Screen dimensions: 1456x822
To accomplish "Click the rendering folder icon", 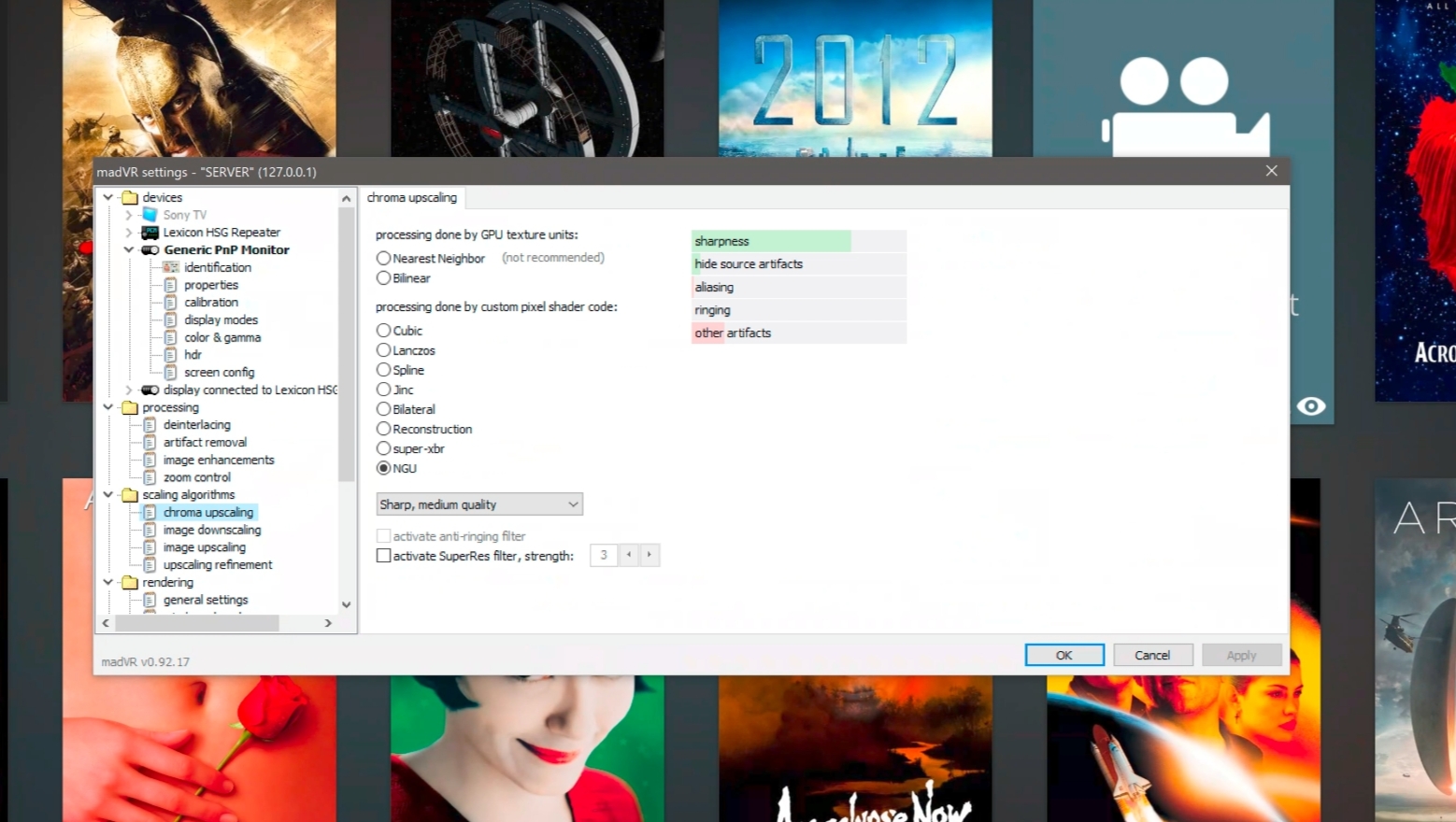I will pyautogui.click(x=130, y=582).
